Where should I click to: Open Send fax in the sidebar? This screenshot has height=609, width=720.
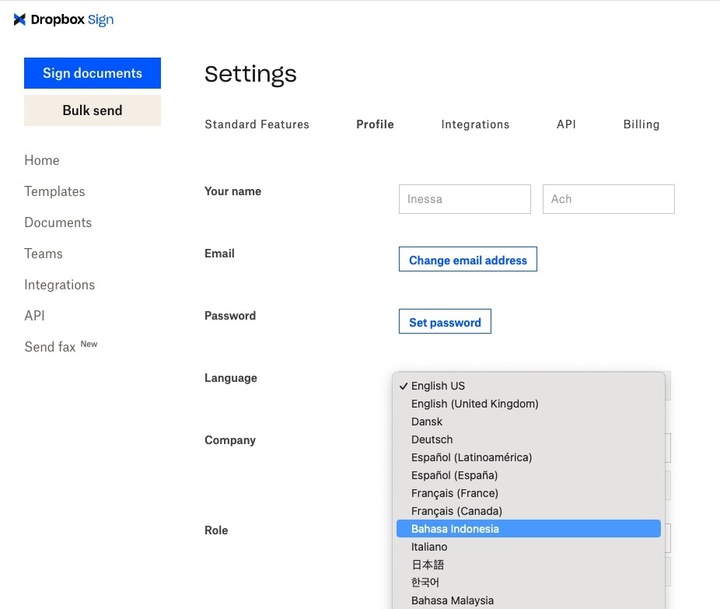point(61,346)
